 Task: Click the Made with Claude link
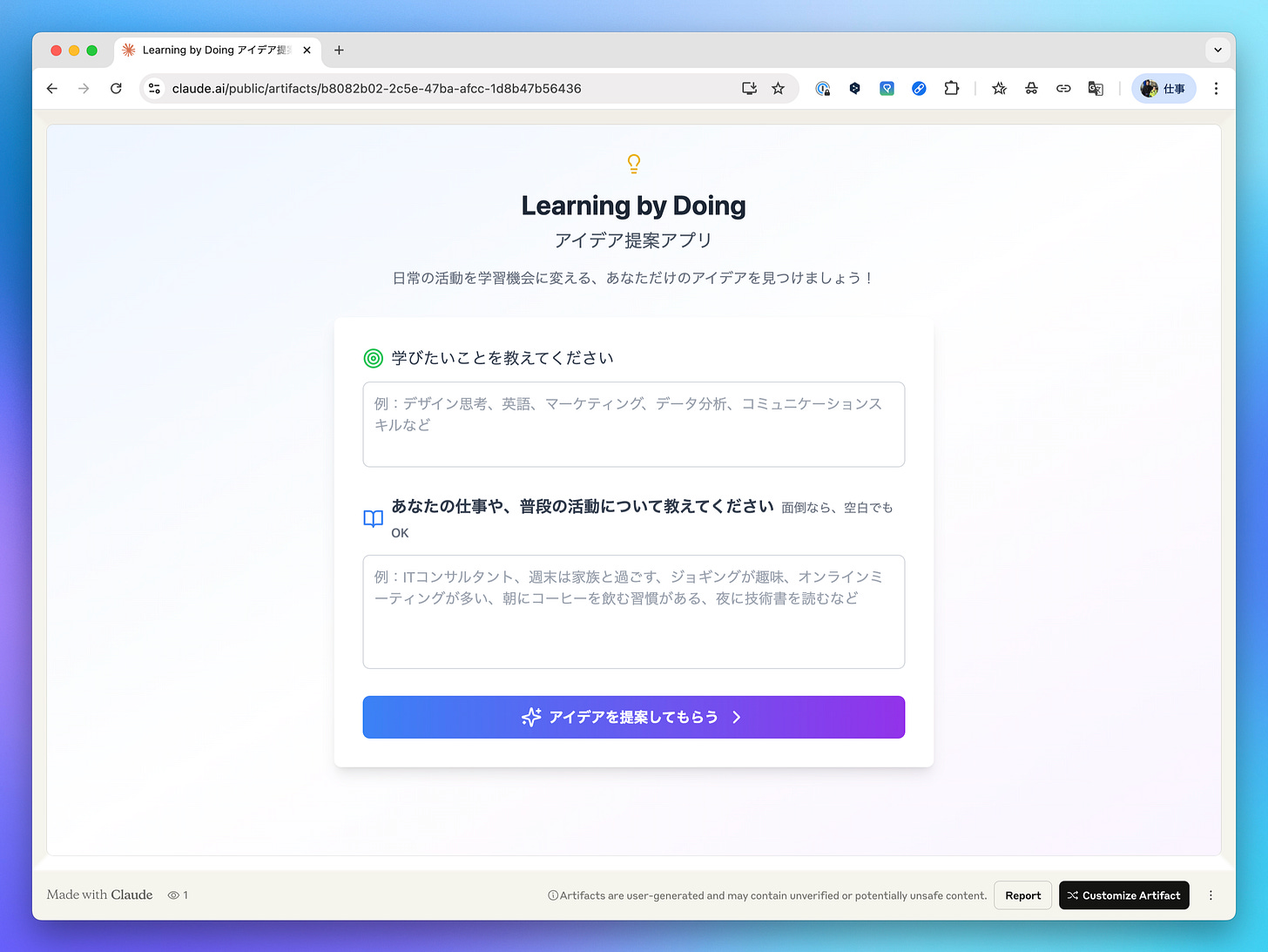coord(99,895)
